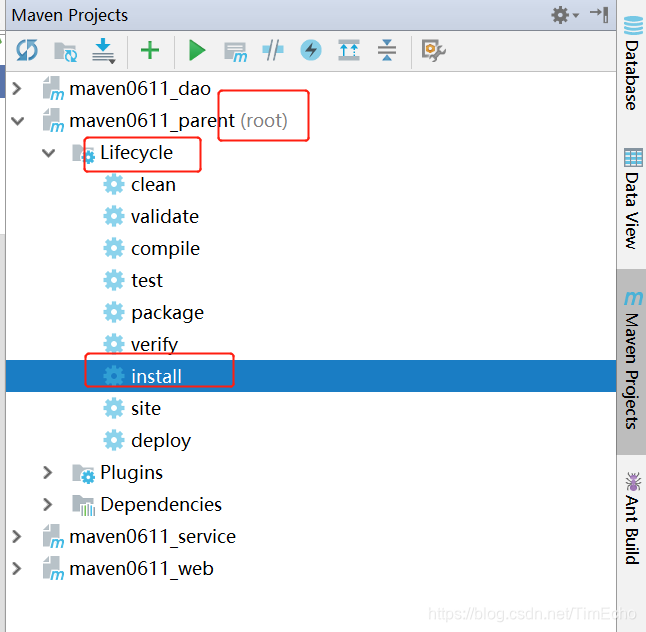
Task: Open the Database side tab
Action: point(632,63)
